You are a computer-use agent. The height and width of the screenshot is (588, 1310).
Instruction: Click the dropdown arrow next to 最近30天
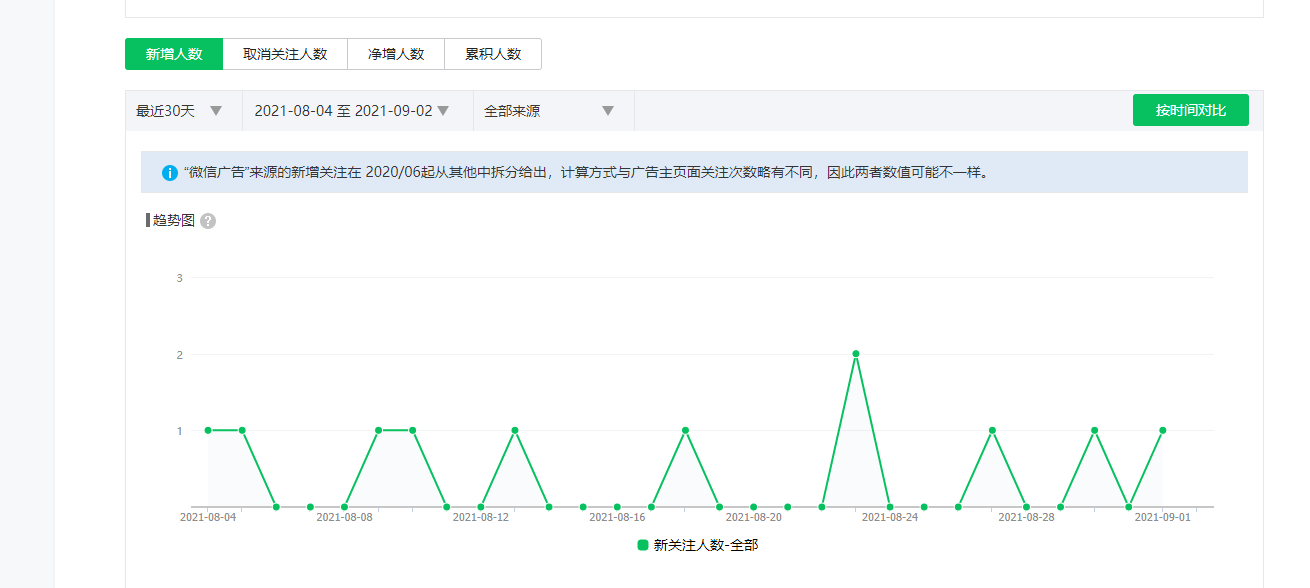[216, 111]
